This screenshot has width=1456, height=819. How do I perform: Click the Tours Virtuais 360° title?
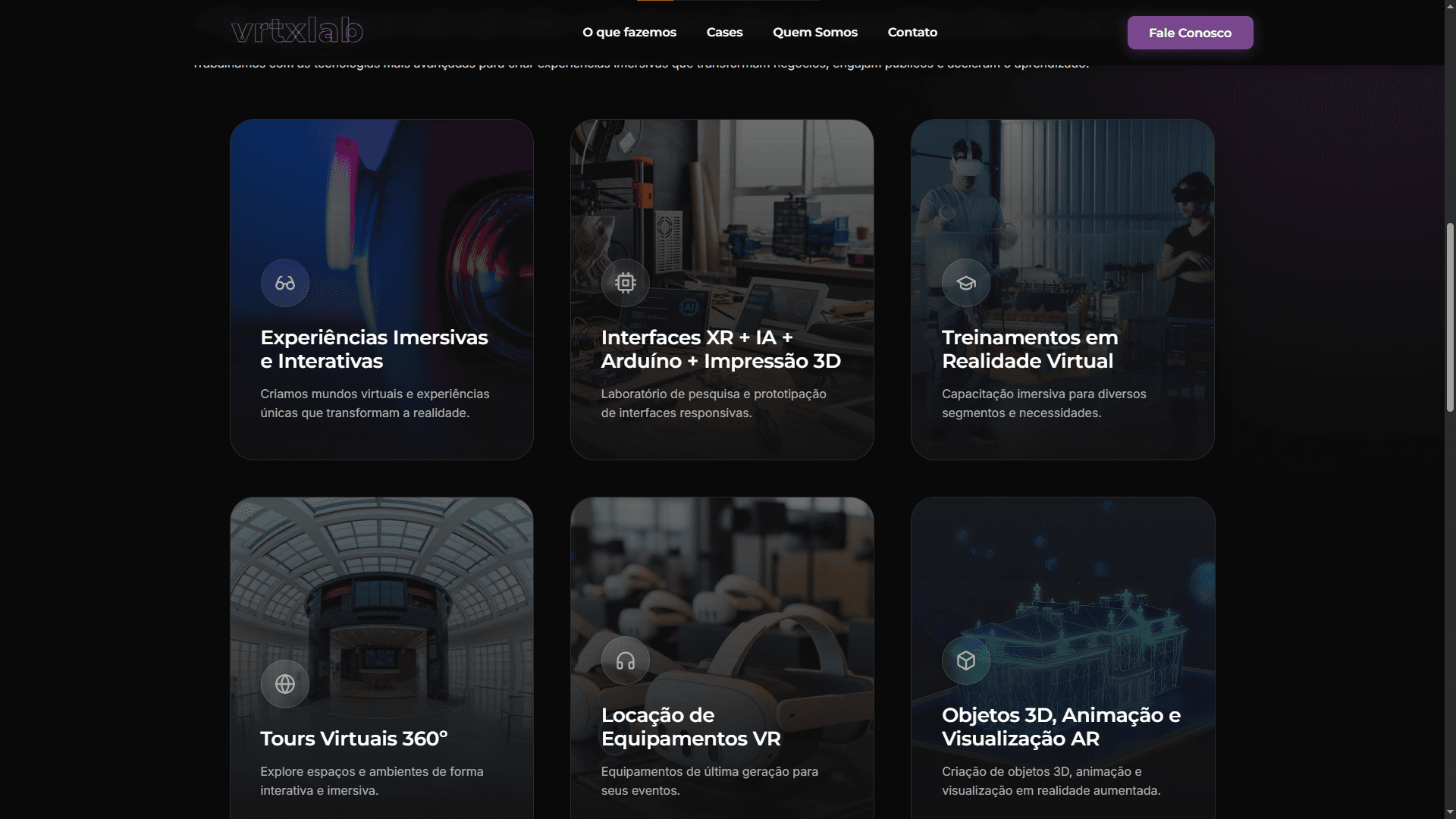point(354,739)
